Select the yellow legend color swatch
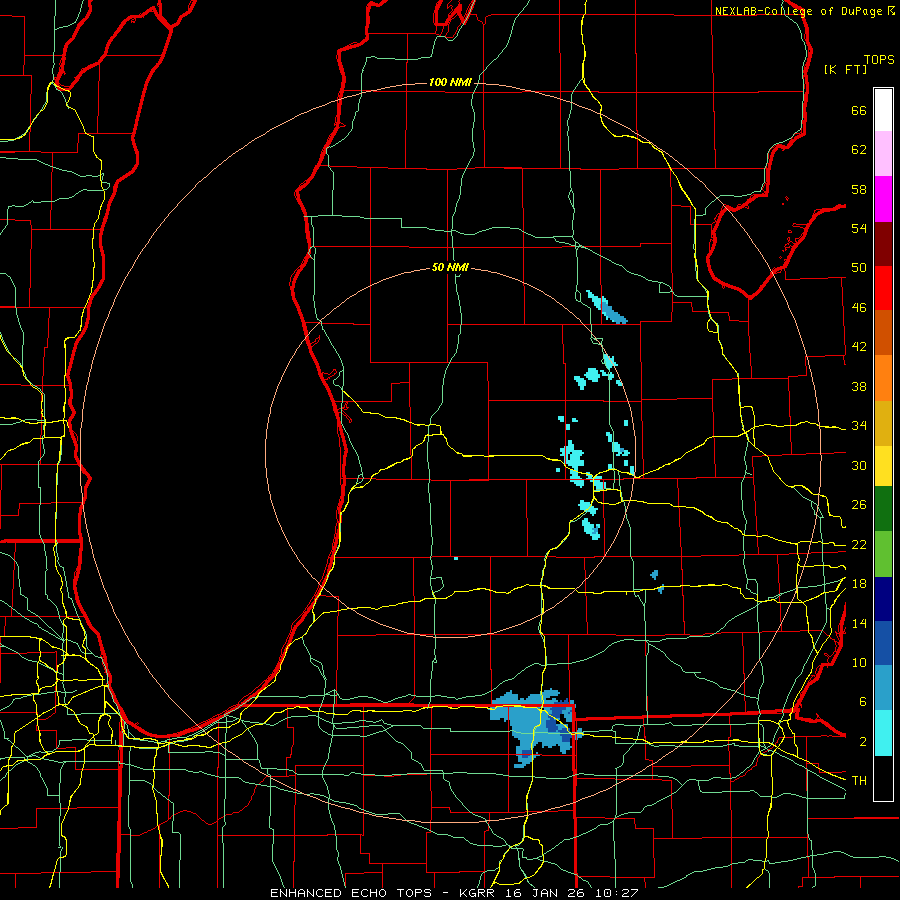Screen dimensions: 900x900 click(883, 466)
